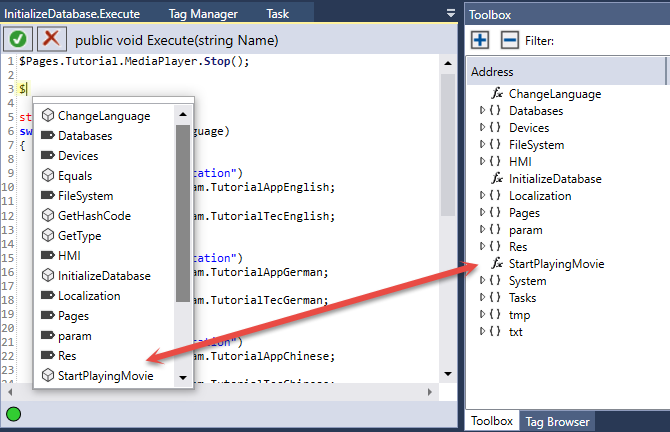
Task: Select StartPlayingMovie in Toolbox tree
Action: 556,264
